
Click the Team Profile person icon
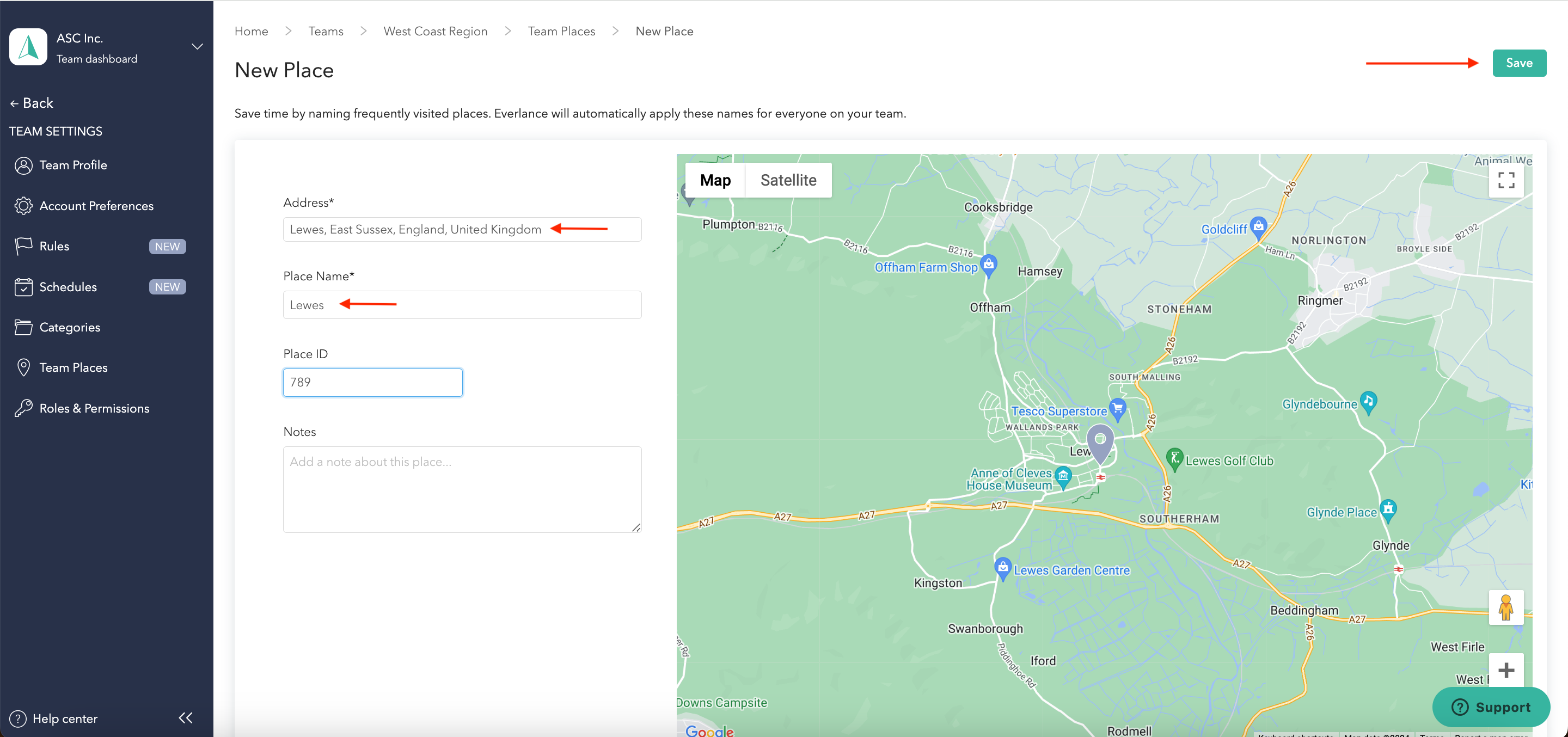[23, 165]
